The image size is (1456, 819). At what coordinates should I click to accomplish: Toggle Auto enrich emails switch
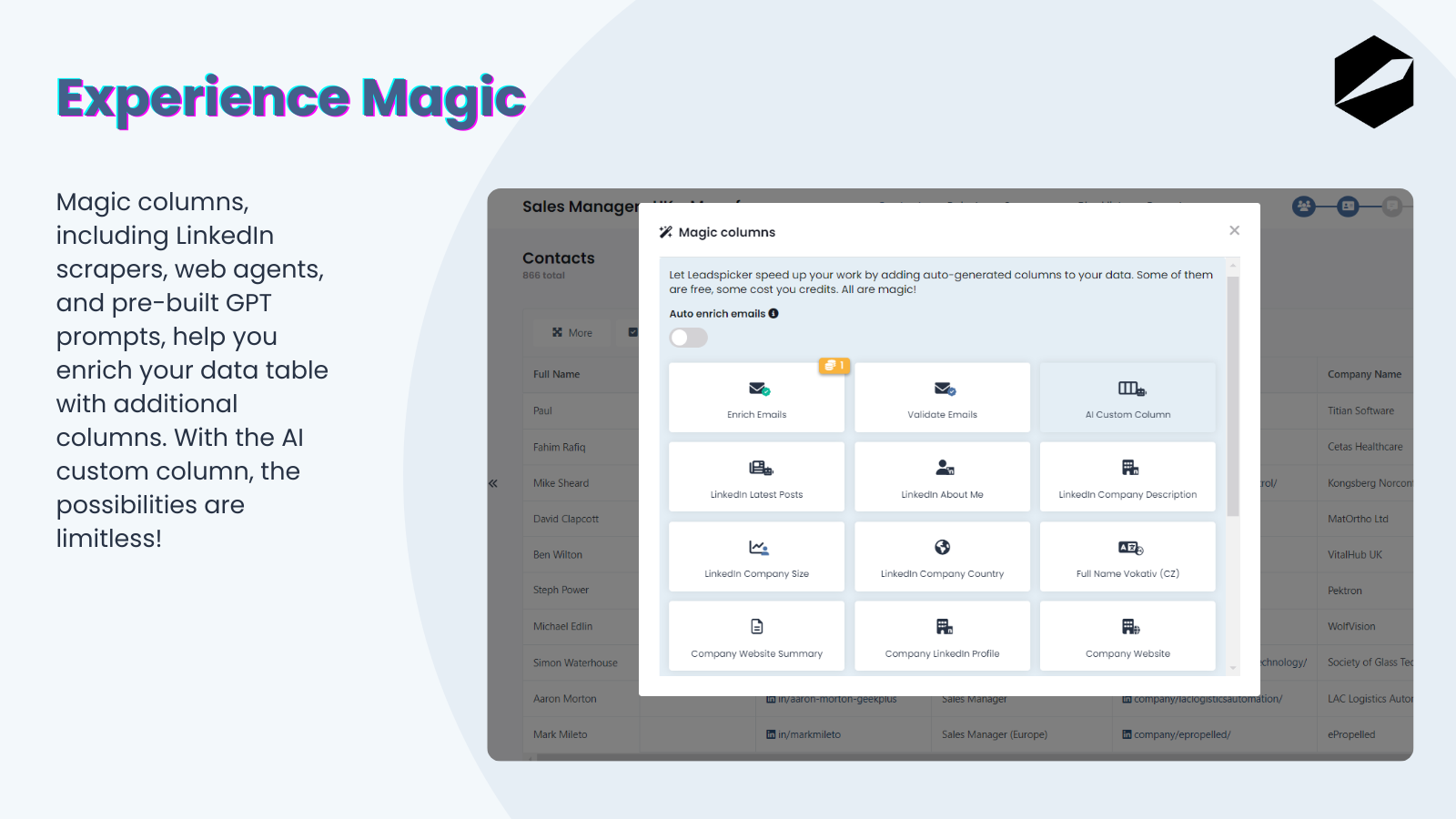tap(688, 338)
